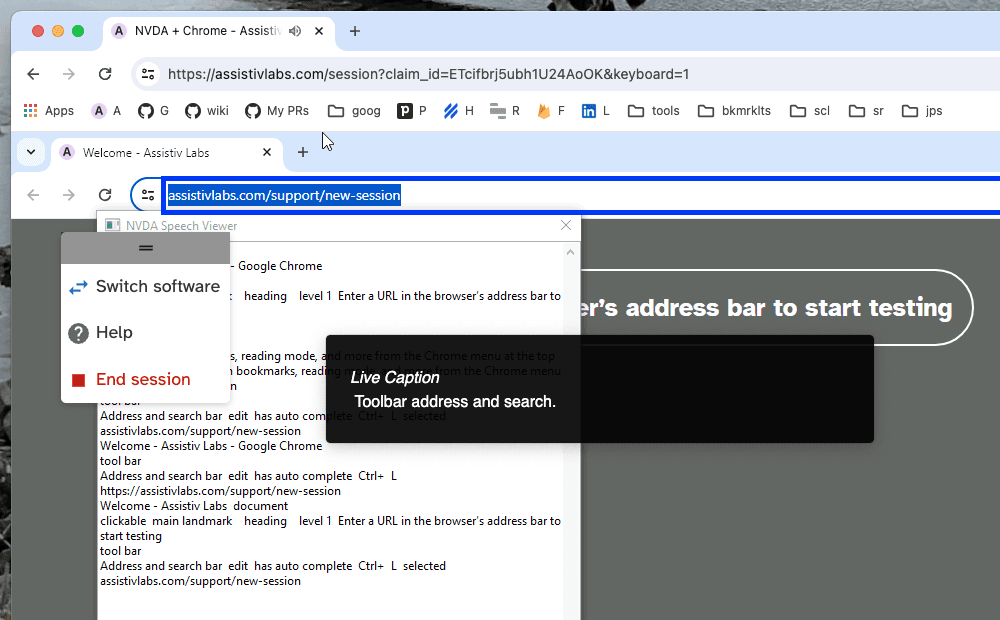This screenshot has width=1000, height=620.
Task: Open the tab search chevron in remote Chrome
Action: click(31, 153)
